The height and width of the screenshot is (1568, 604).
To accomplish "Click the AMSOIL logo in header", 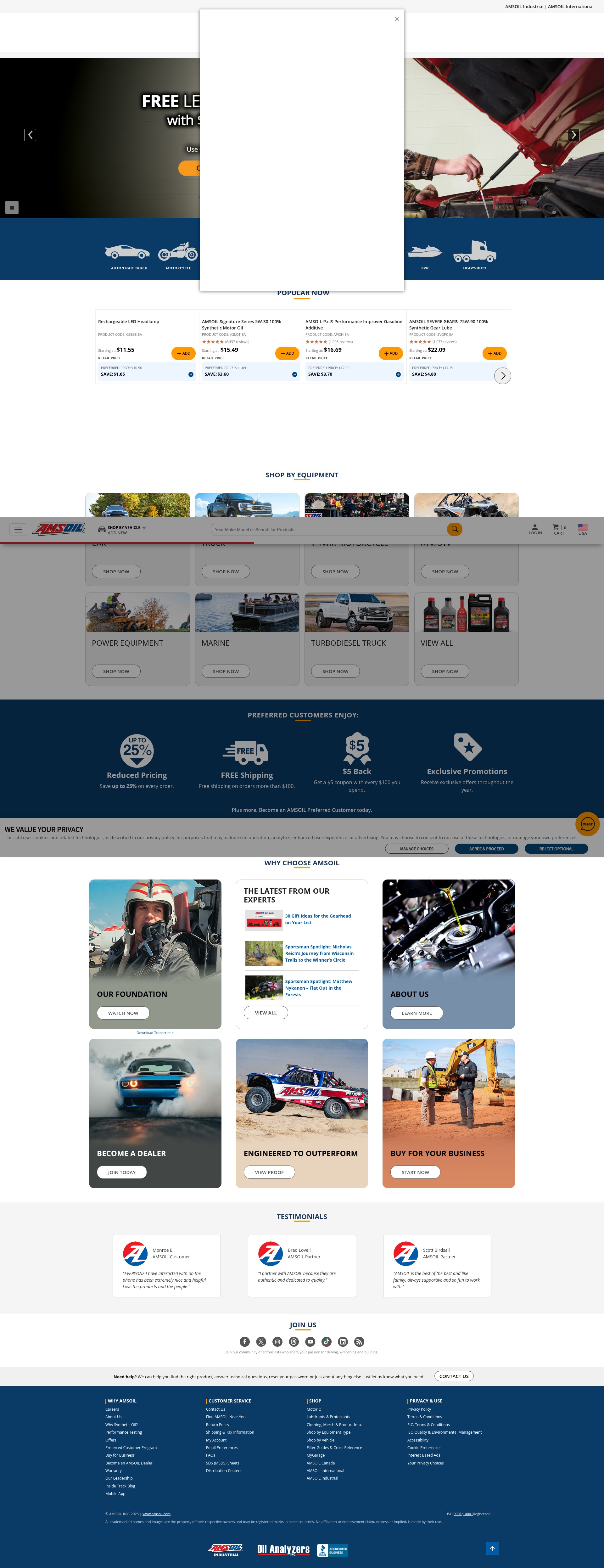I will pyautogui.click(x=59, y=528).
